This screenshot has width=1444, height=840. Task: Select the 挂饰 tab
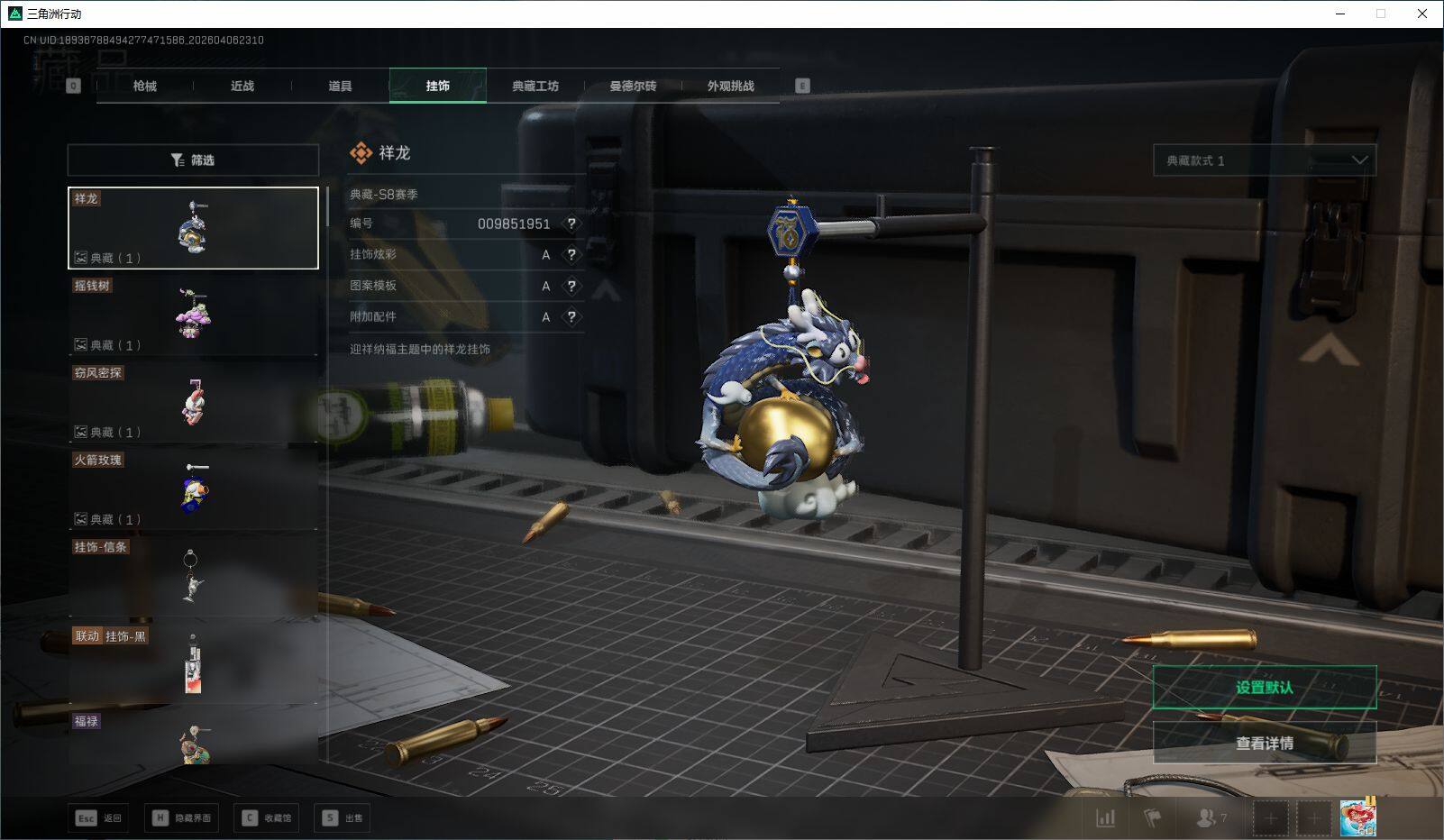point(438,86)
